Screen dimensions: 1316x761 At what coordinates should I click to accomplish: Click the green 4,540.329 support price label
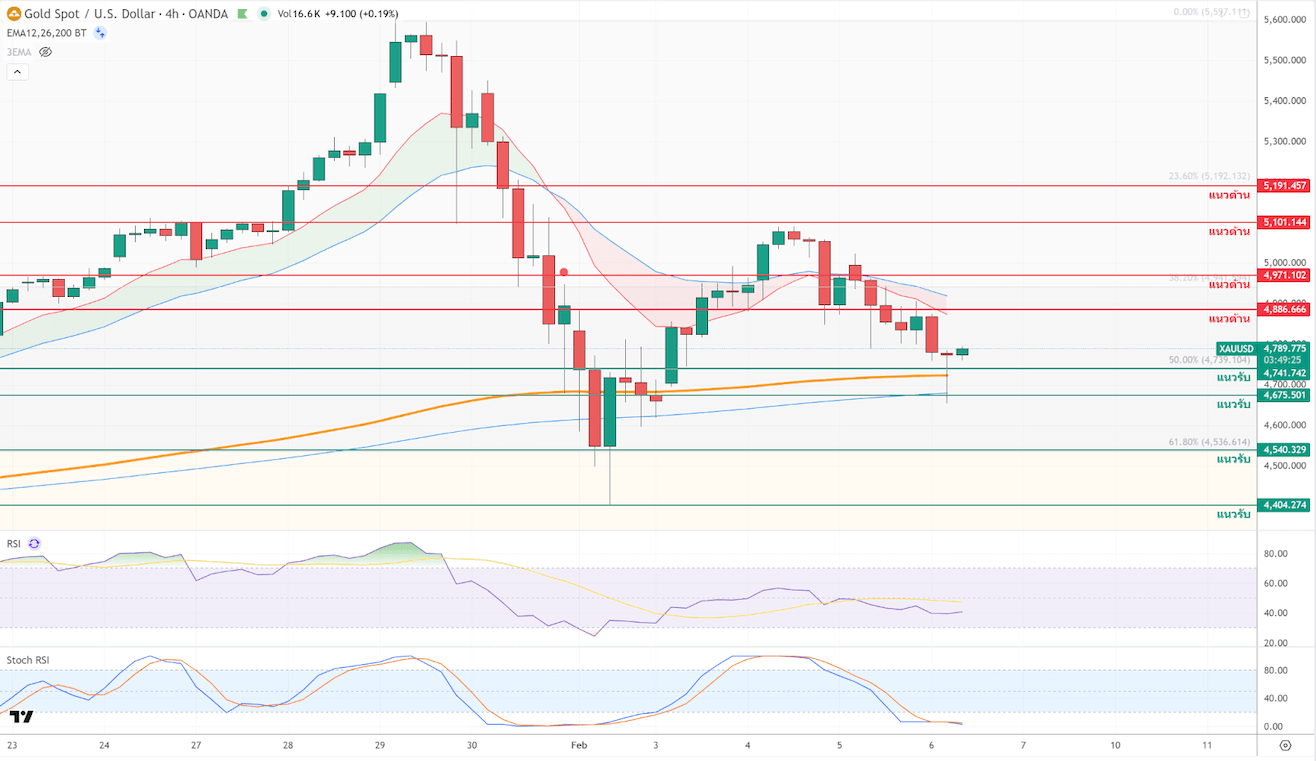pyautogui.click(x=1284, y=450)
